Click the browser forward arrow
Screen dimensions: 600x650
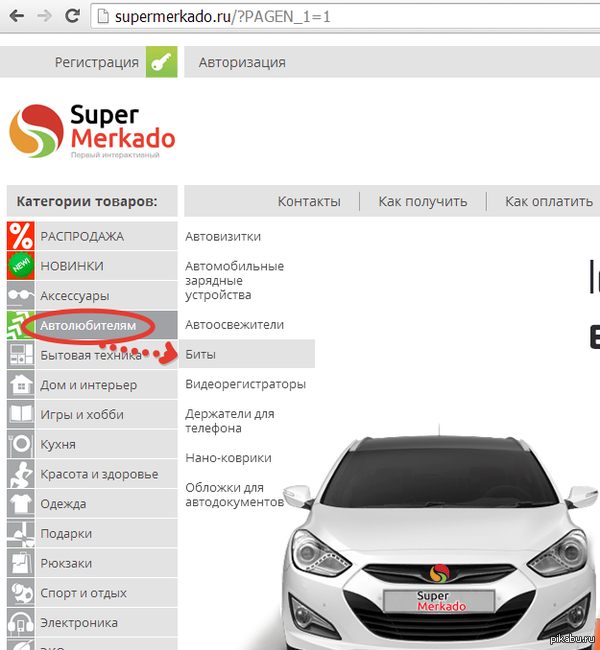43,16
